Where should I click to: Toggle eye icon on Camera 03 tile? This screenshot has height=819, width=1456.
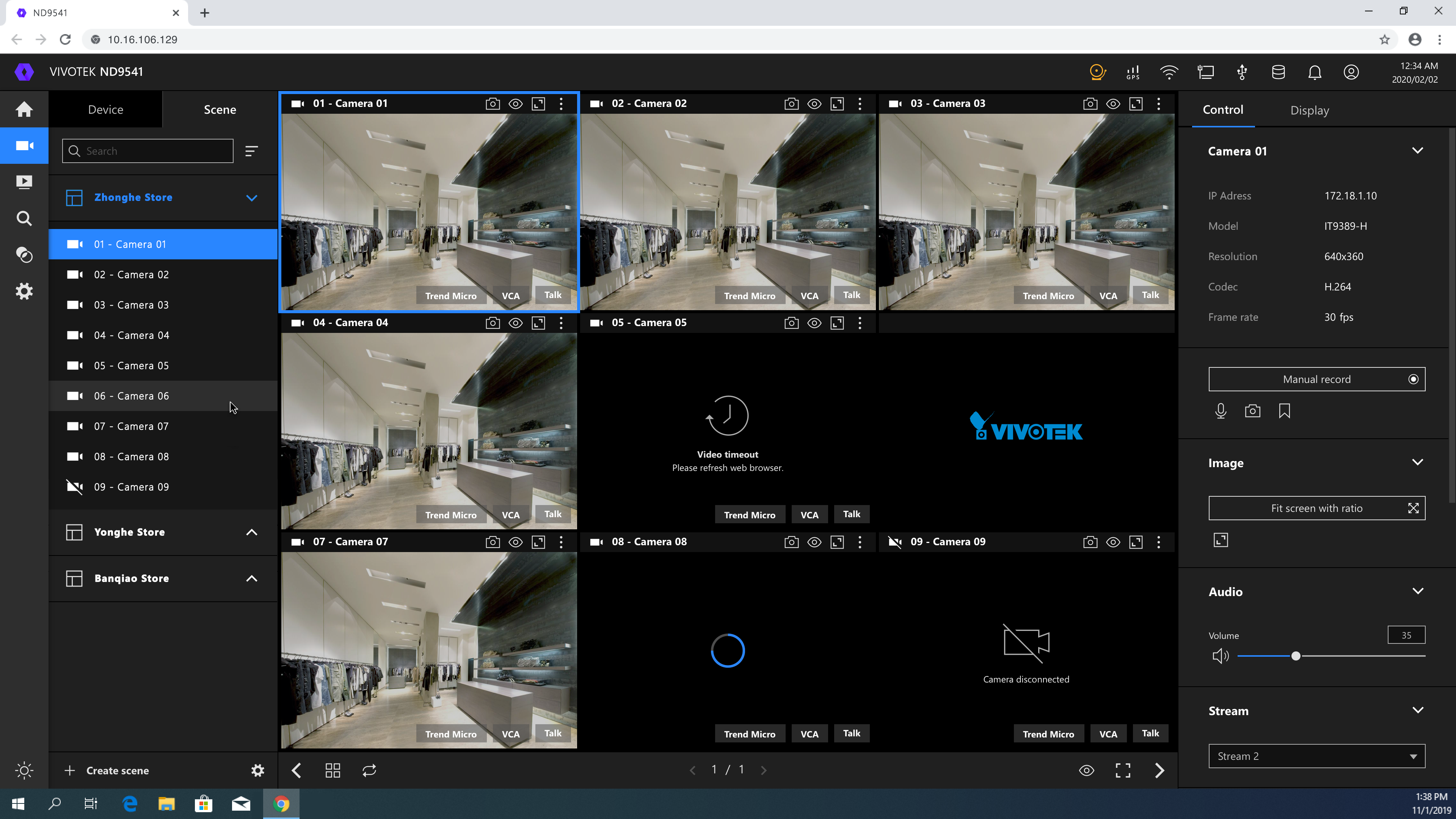pyautogui.click(x=1113, y=104)
